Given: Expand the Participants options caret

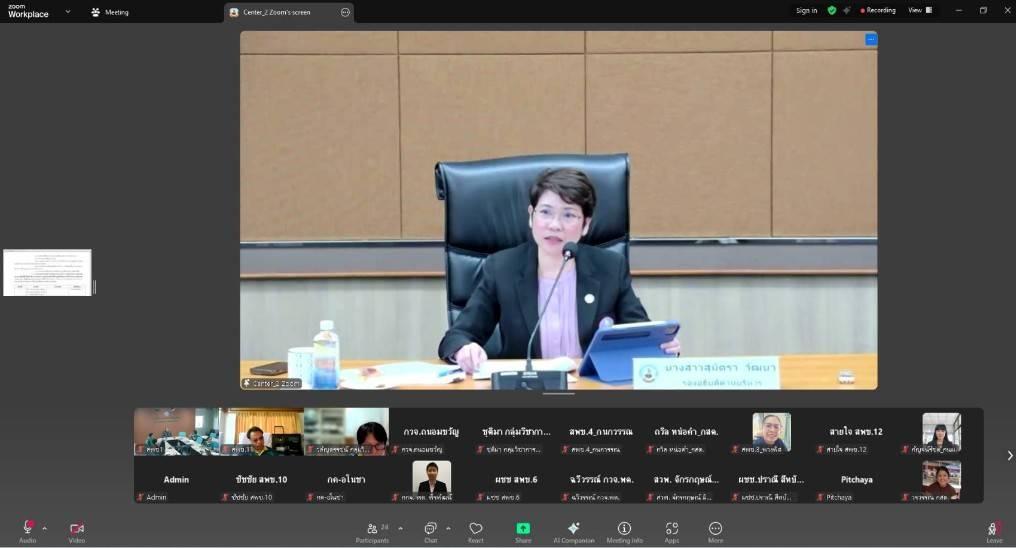Looking at the screenshot, I should 401,528.
